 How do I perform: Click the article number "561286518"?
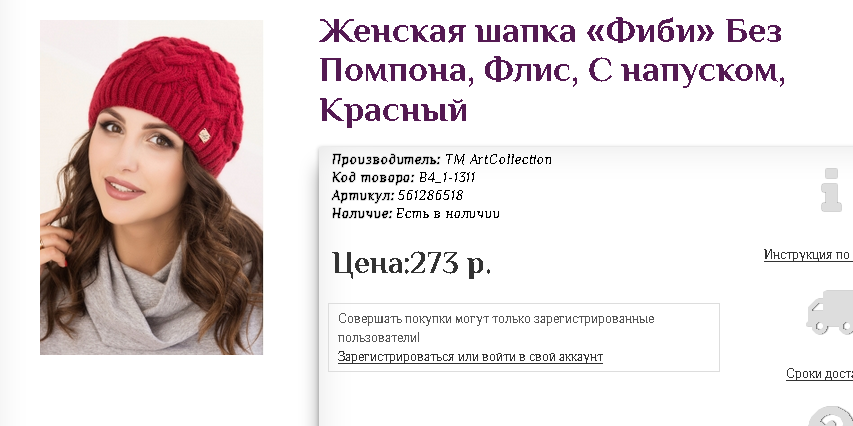coord(430,195)
